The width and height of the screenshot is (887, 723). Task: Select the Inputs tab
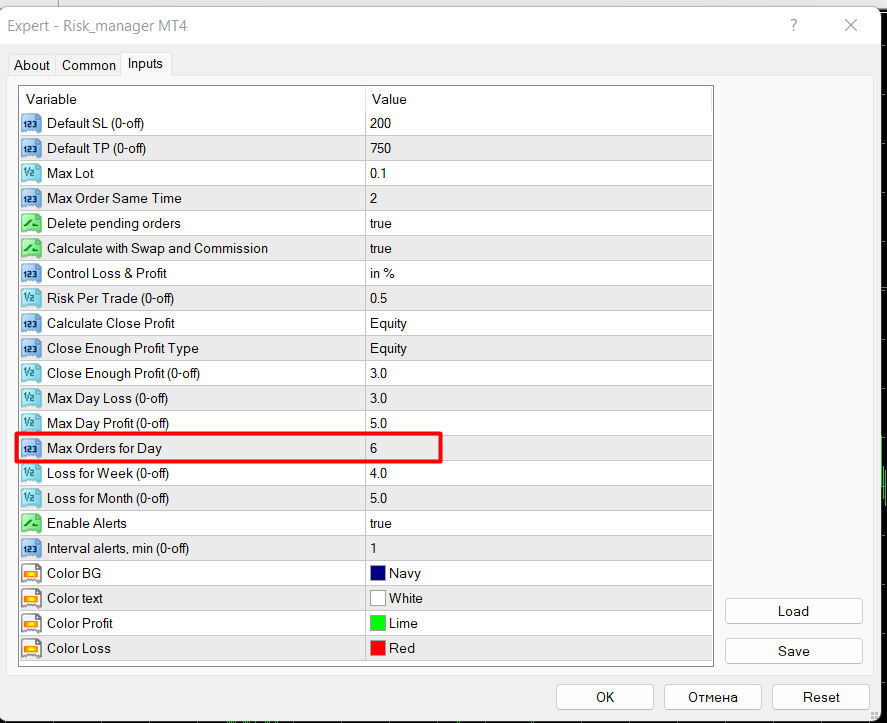[145, 64]
